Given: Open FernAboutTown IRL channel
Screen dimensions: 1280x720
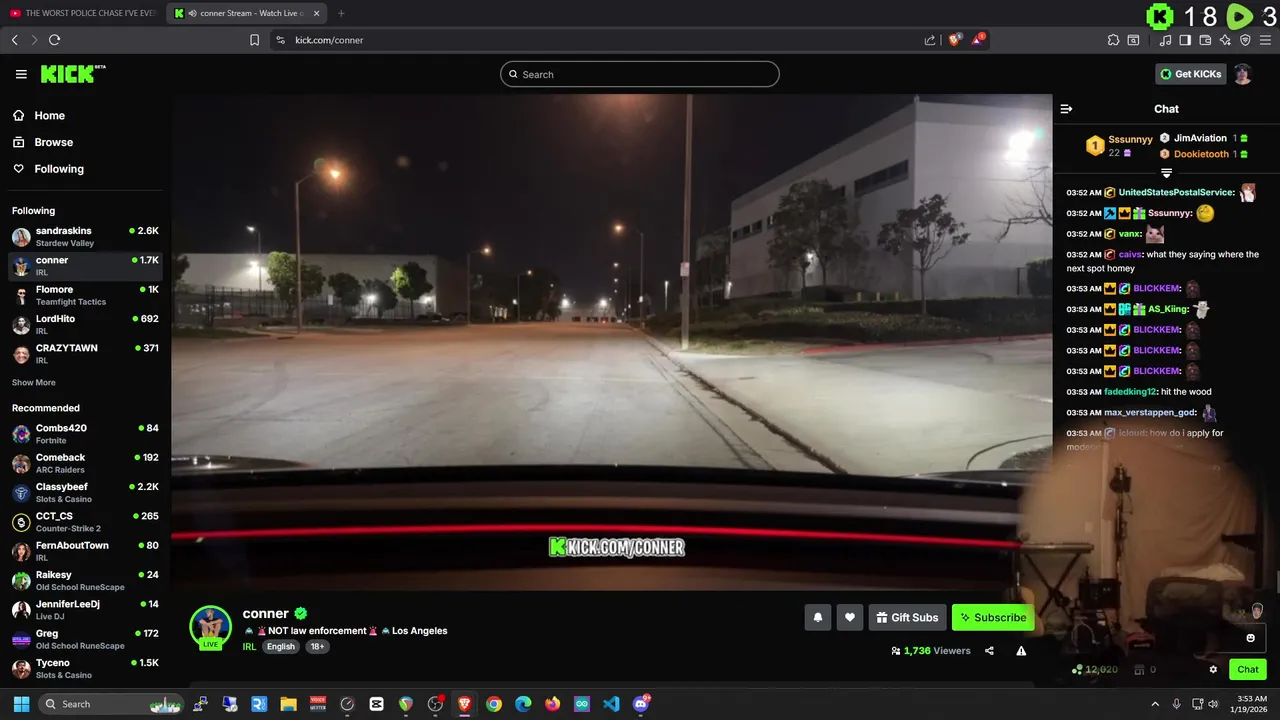Looking at the screenshot, I should click(85, 551).
